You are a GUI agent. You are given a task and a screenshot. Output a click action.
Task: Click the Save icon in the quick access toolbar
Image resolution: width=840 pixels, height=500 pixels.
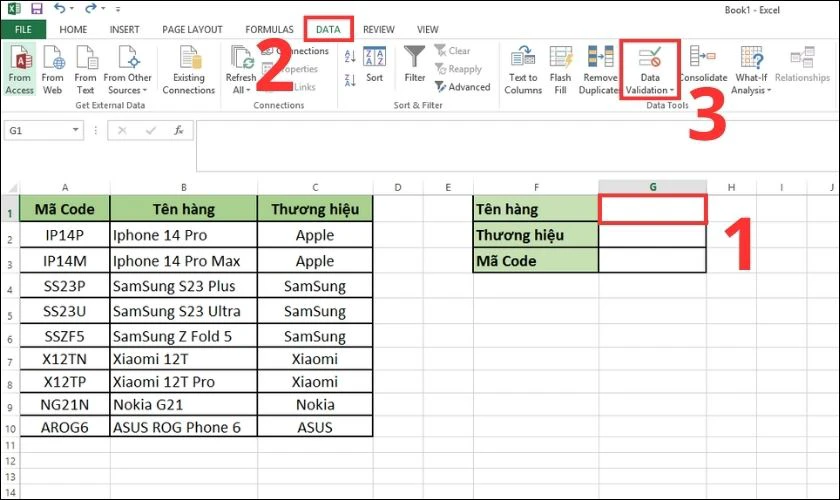(36, 9)
